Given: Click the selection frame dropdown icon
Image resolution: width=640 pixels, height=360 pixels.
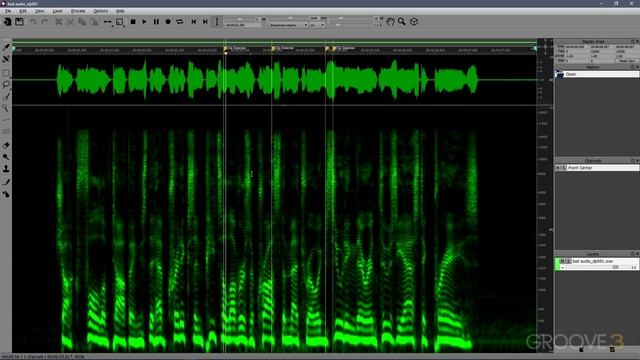Looking at the screenshot, I should click(120, 22).
